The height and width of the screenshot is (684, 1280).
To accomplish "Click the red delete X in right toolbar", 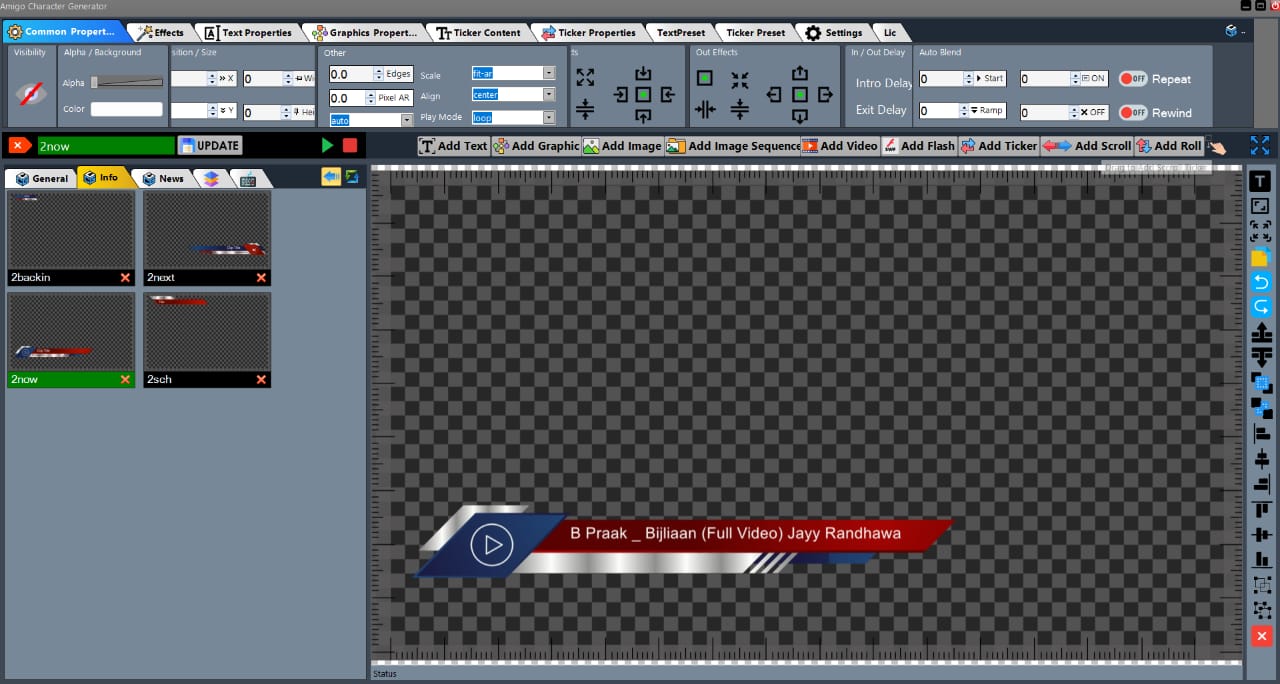I will tap(1261, 636).
